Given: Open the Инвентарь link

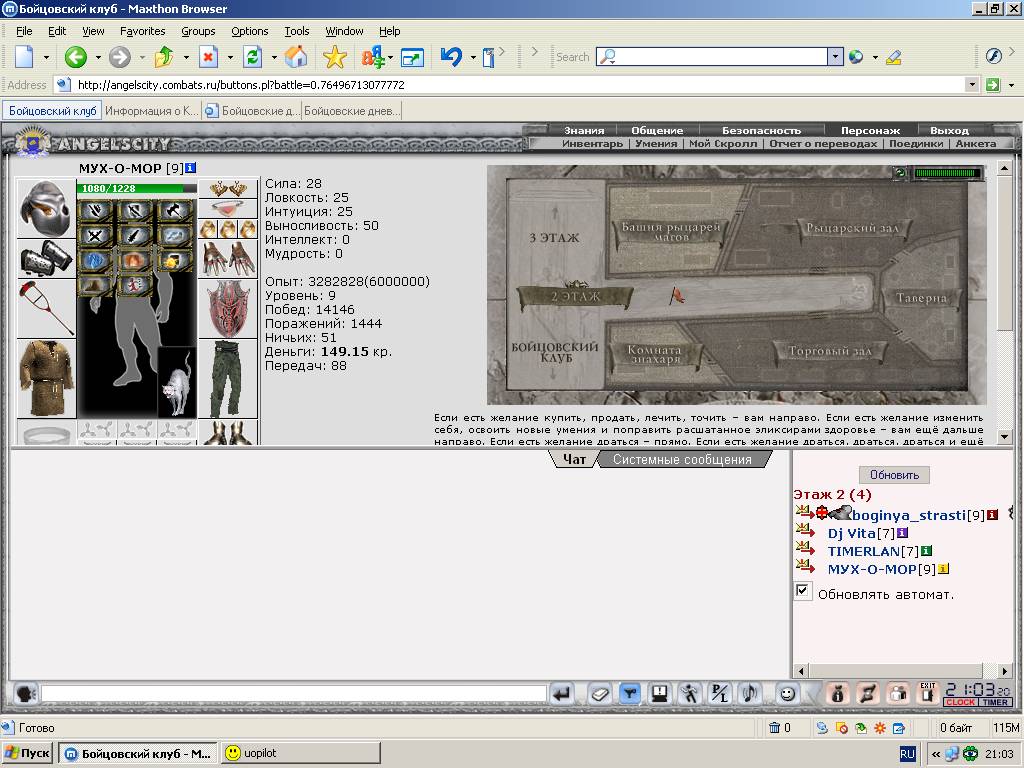Looking at the screenshot, I should (x=592, y=144).
